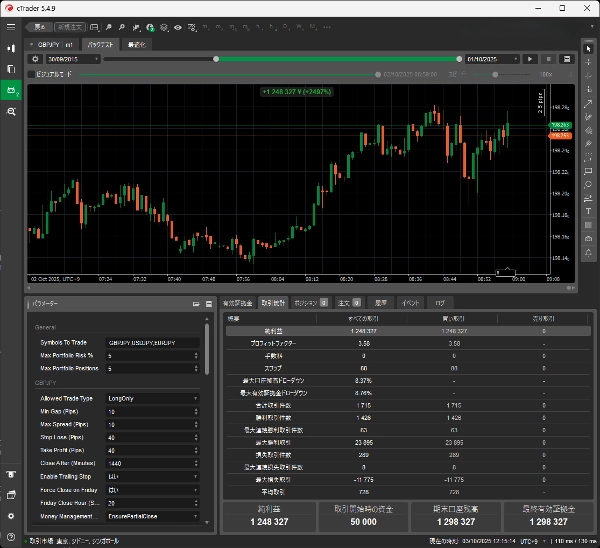Click the visual mode speed slider handle
This screenshot has width=600, height=548.
click(495, 74)
